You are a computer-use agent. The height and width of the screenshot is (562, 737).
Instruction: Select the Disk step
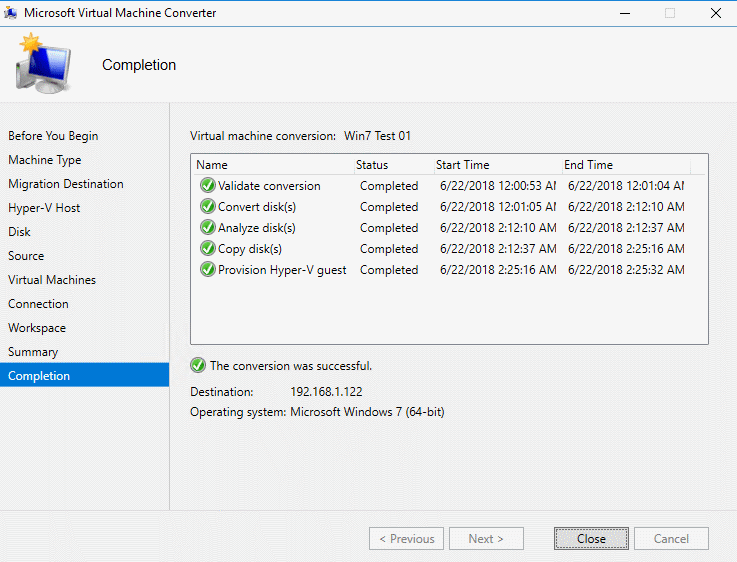pyautogui.click(x=19, y=232)
